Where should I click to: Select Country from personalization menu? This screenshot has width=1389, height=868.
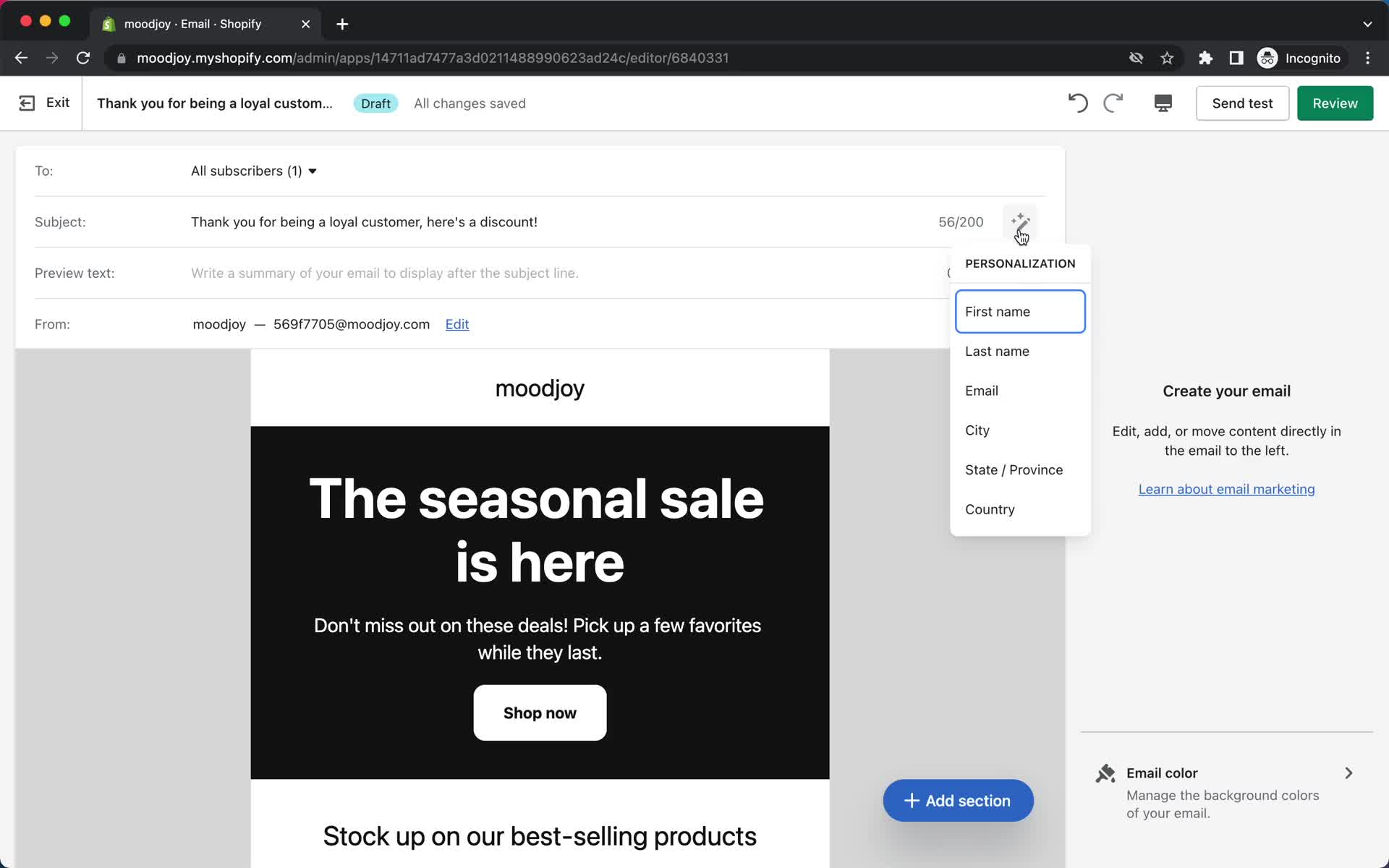[990, 509]
